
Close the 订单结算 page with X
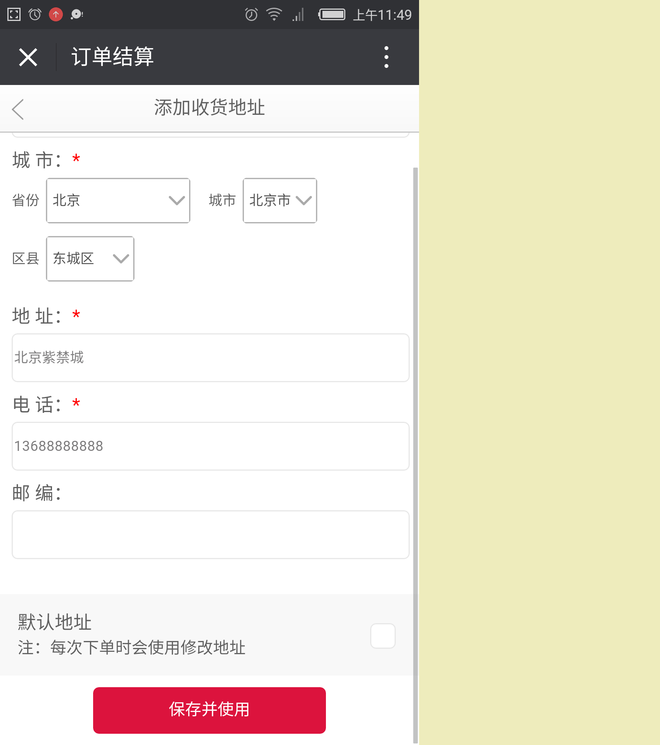click(28, 57)
